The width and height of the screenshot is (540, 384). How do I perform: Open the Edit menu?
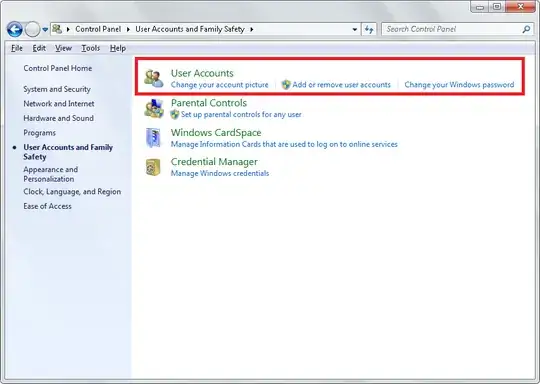click(x=39, y=48)
